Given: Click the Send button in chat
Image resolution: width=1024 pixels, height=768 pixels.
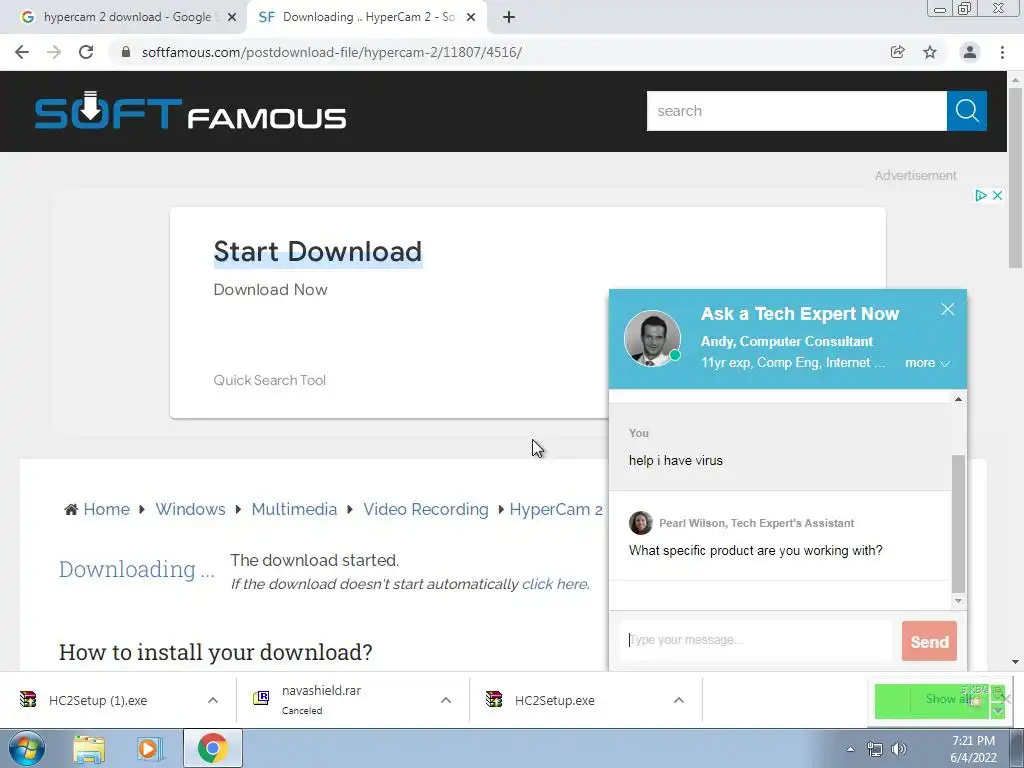Looking at the screenshot, I should coord(929,641).
